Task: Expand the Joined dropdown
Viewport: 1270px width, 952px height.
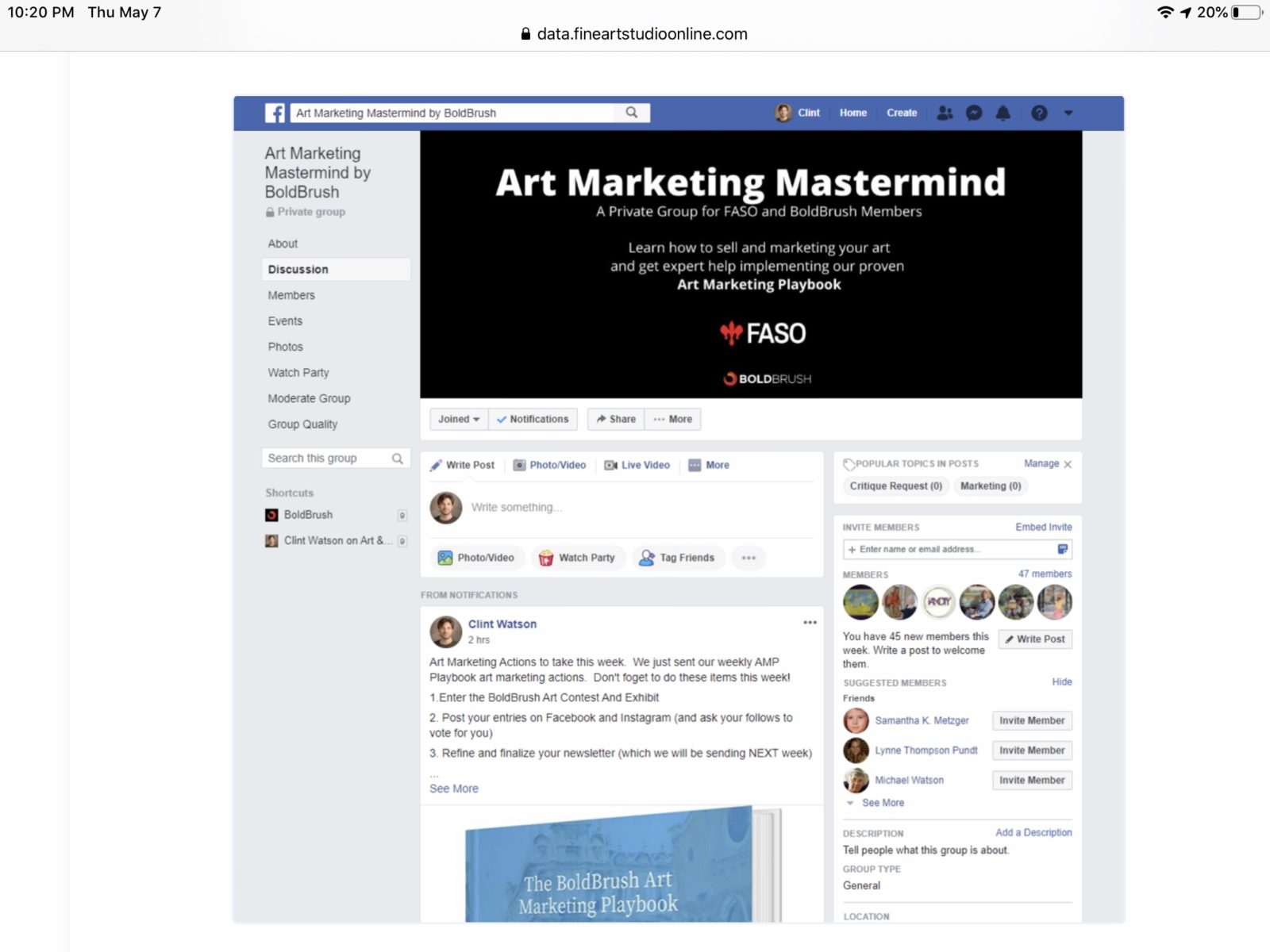Action: tap(459, 419)
